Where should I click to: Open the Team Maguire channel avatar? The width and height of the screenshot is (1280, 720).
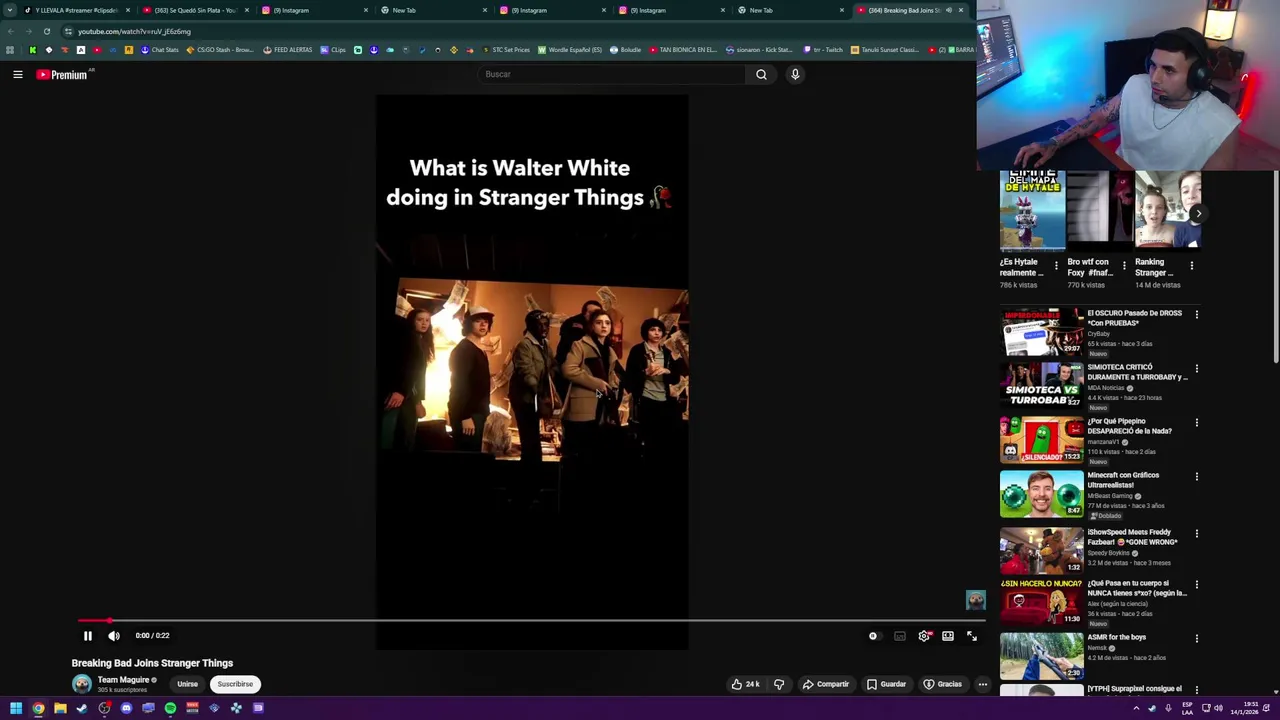coord(82,684)
